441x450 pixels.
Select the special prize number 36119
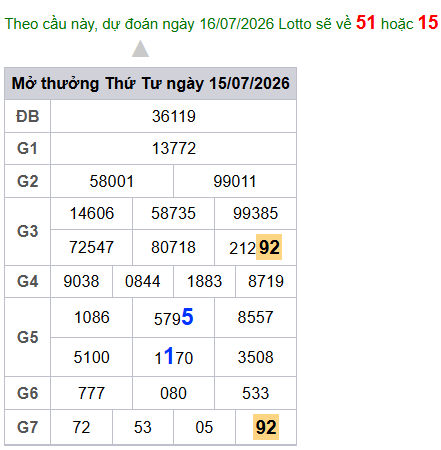pyautogui.click(x=174, y=116)
